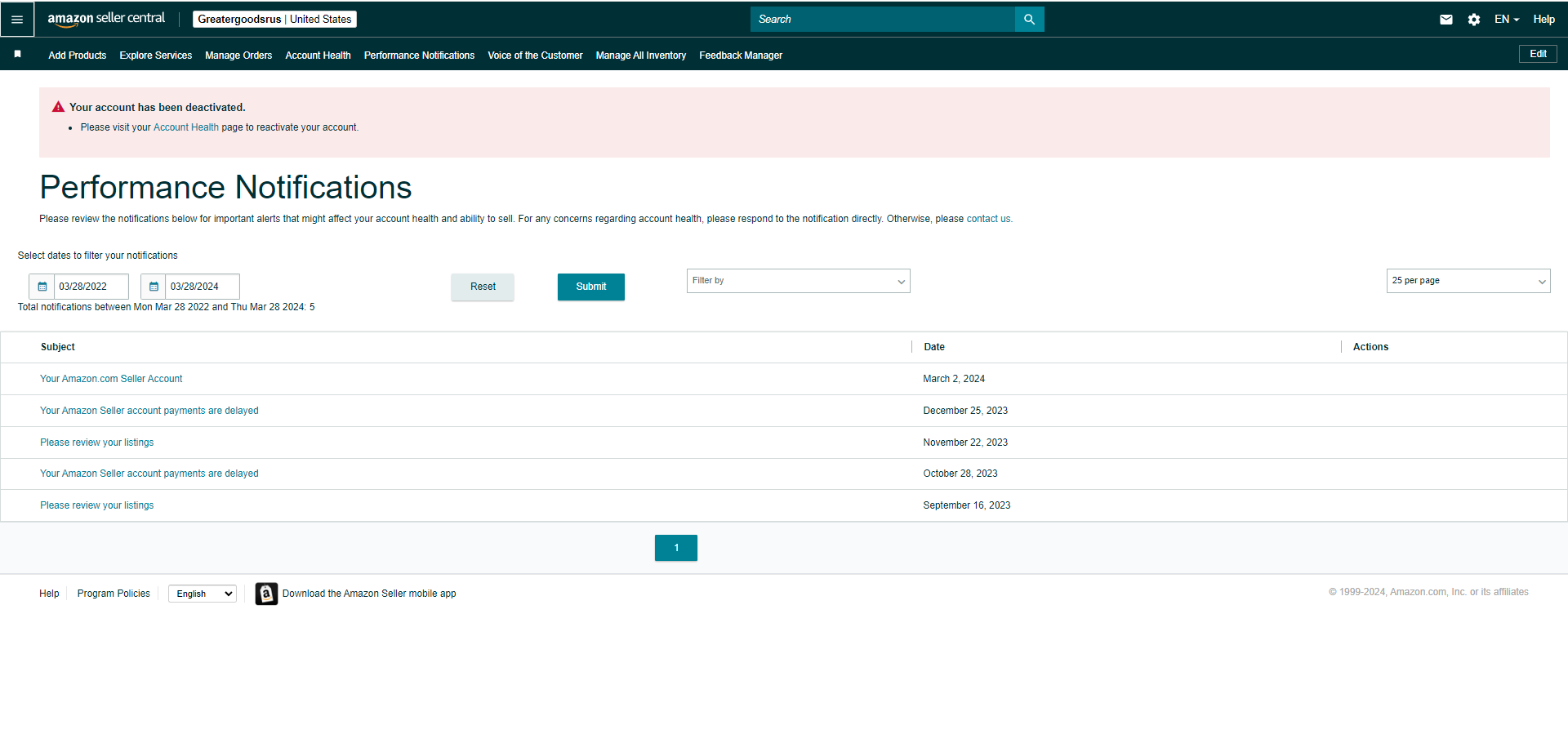Open 'Your Amazon.com Seller Account' notification
The height and width of the screenshot is (743, 1568).
(x=111, y=379)
